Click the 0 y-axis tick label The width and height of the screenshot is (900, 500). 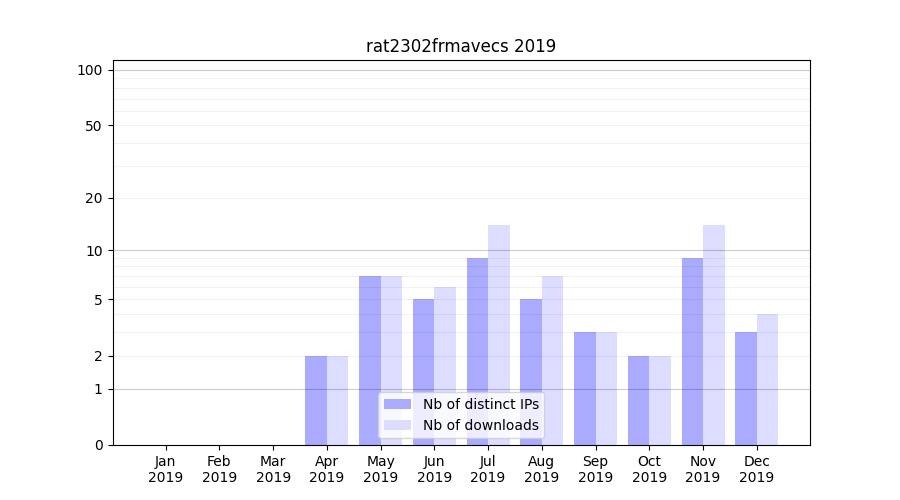point(98,445)
